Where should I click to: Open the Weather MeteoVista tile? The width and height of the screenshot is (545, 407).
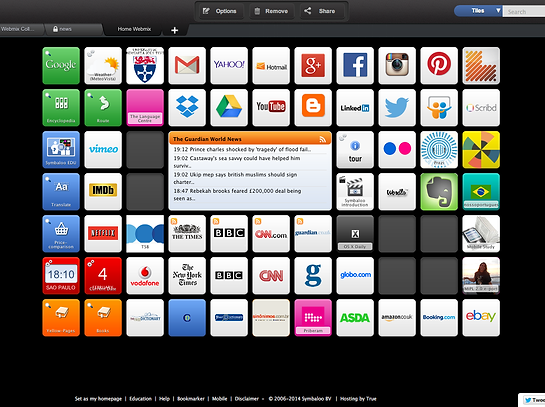(103, 66)
